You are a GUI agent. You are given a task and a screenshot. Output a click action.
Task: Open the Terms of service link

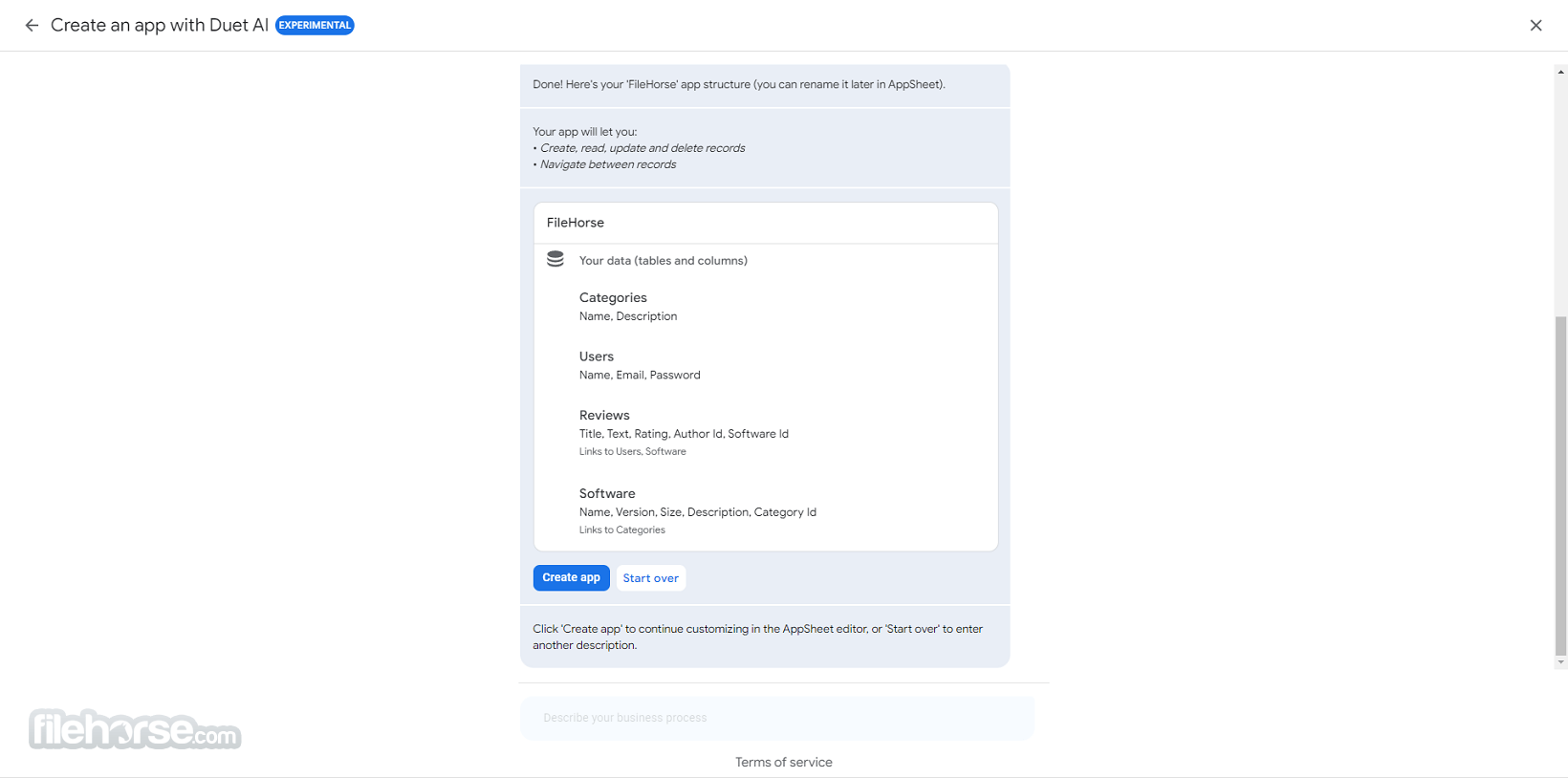point(784,762)
